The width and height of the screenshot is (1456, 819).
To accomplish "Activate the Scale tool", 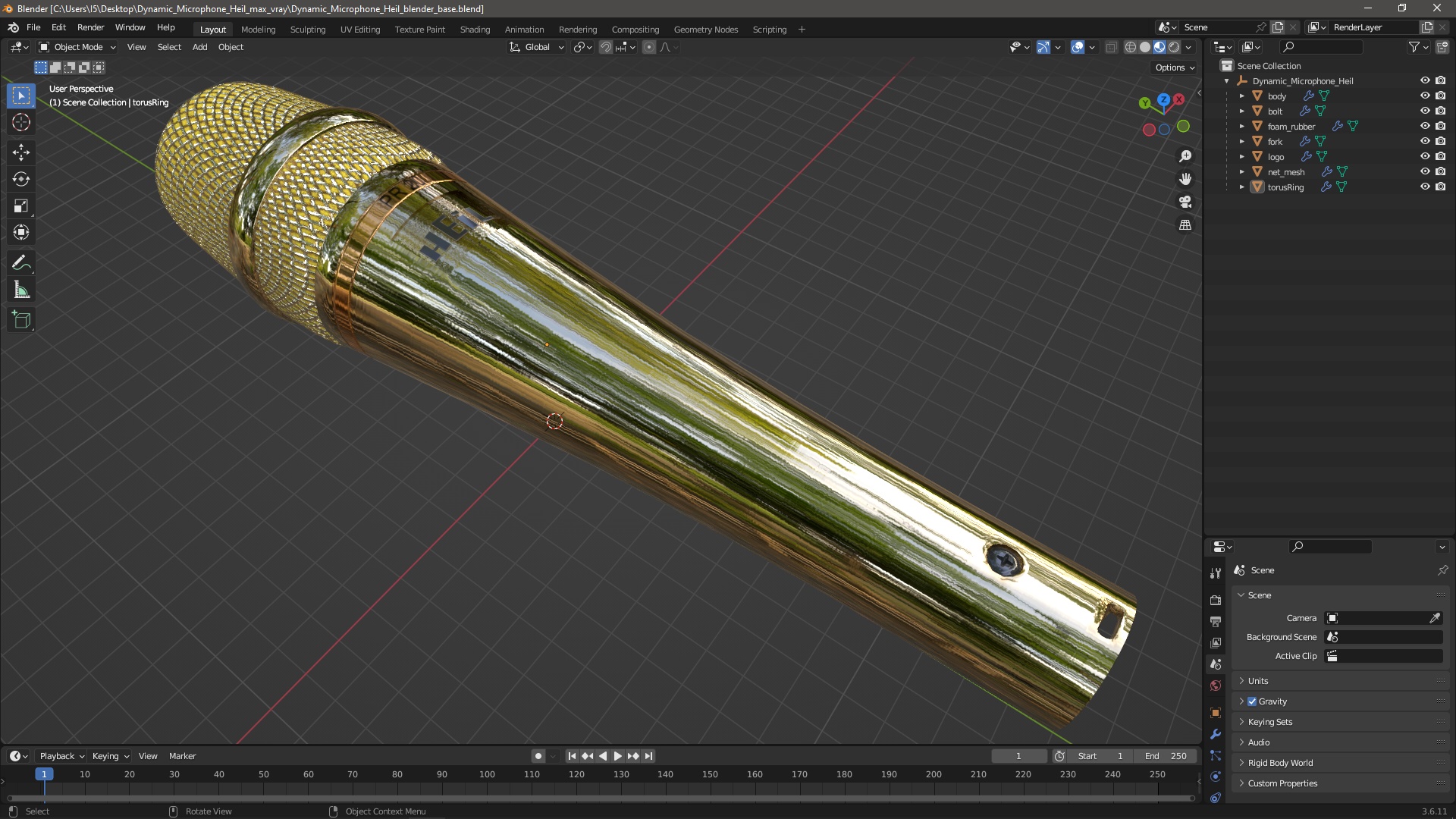I will click(x=21, y=206).
